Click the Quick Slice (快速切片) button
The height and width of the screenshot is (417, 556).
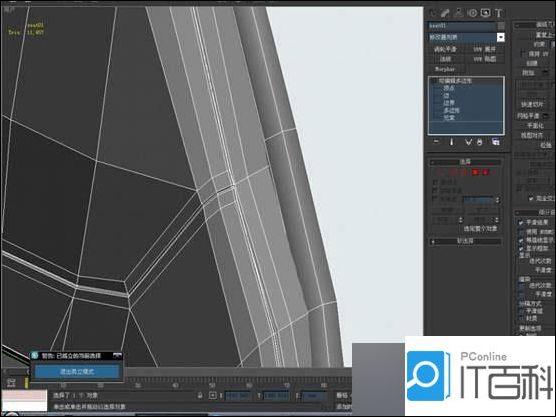click(x=532, y=105)
